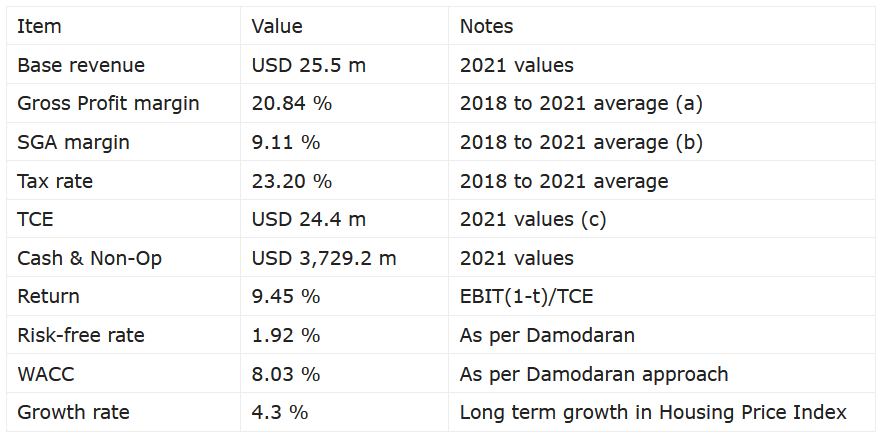Screen dimensions: 882x440
Task: Select the Risk-free rate label
Action: 80,336
